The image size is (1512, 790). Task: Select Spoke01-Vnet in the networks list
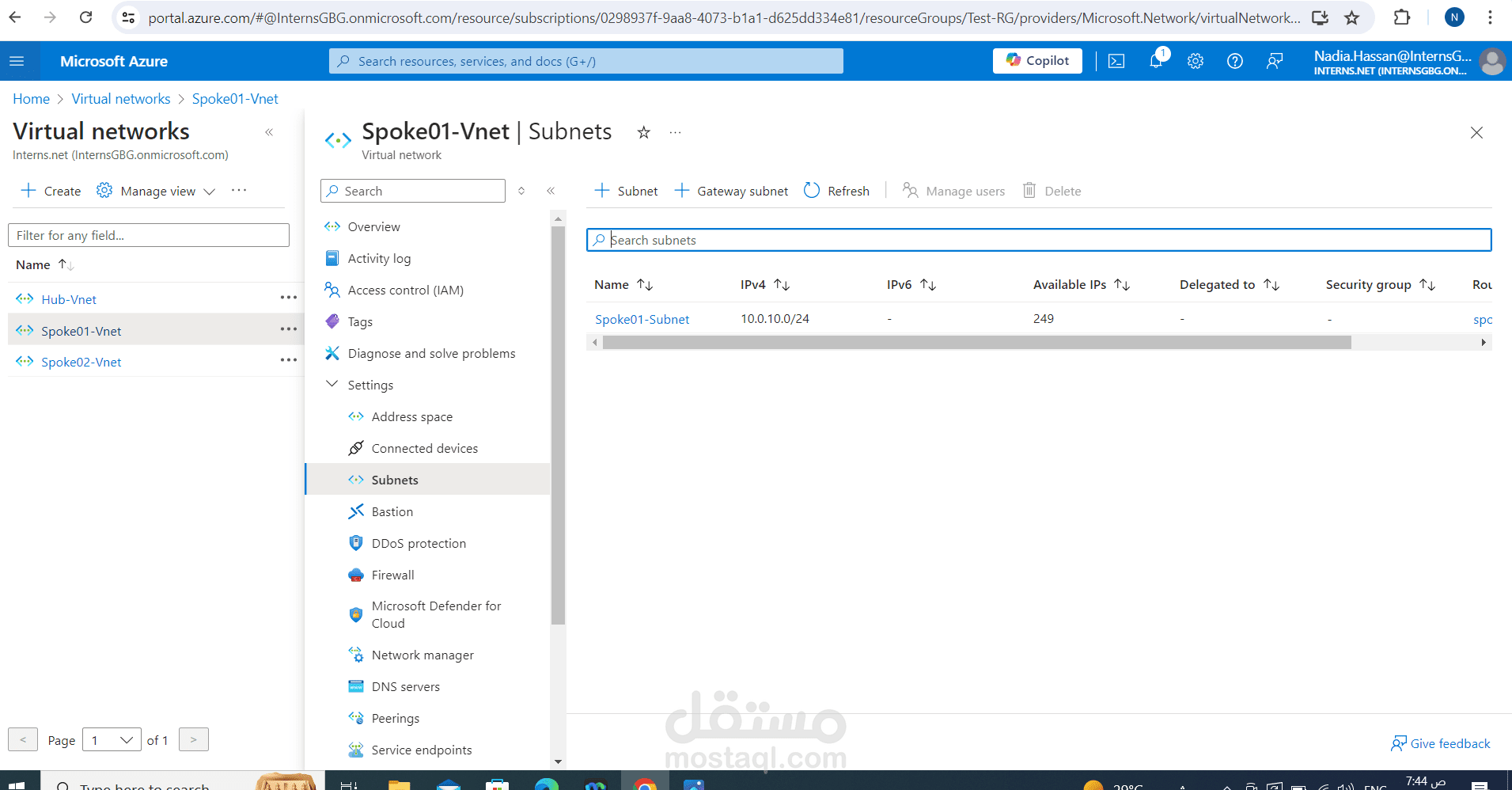81,331
